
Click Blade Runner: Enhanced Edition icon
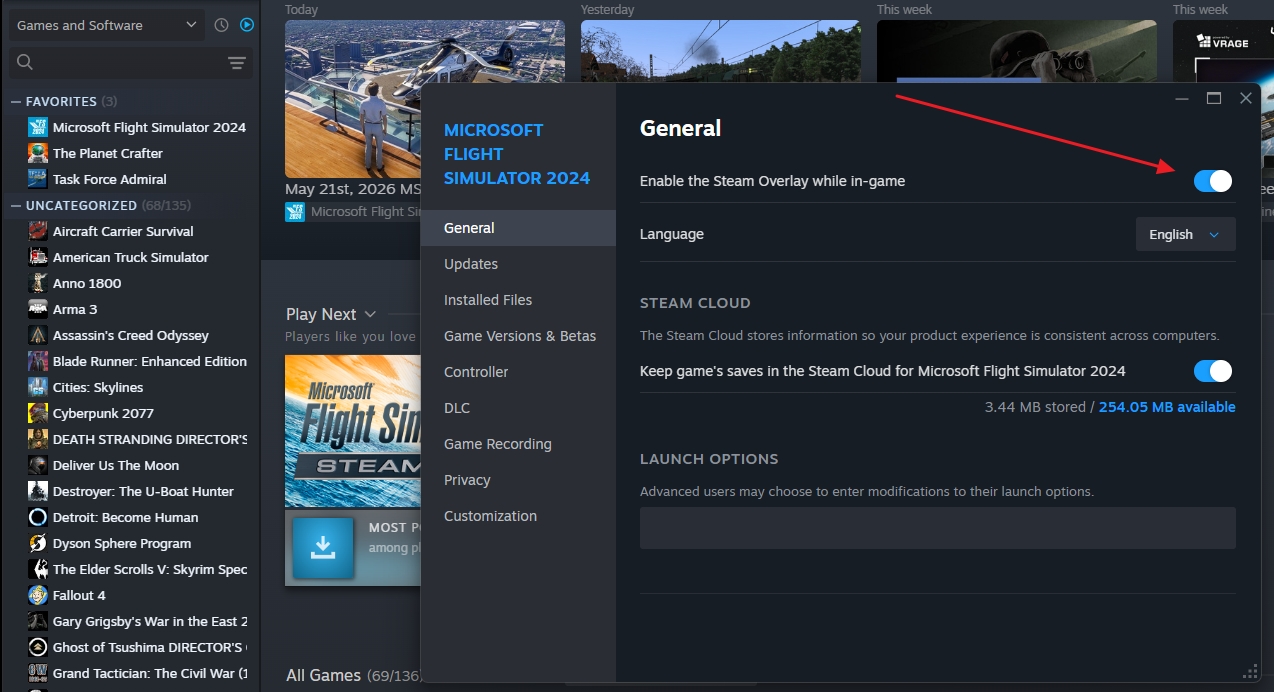coord(37,361)
